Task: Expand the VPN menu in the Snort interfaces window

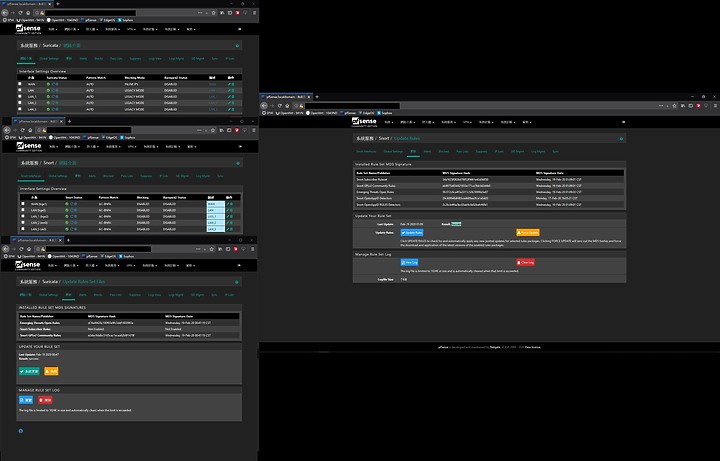Action: (132, 146)
